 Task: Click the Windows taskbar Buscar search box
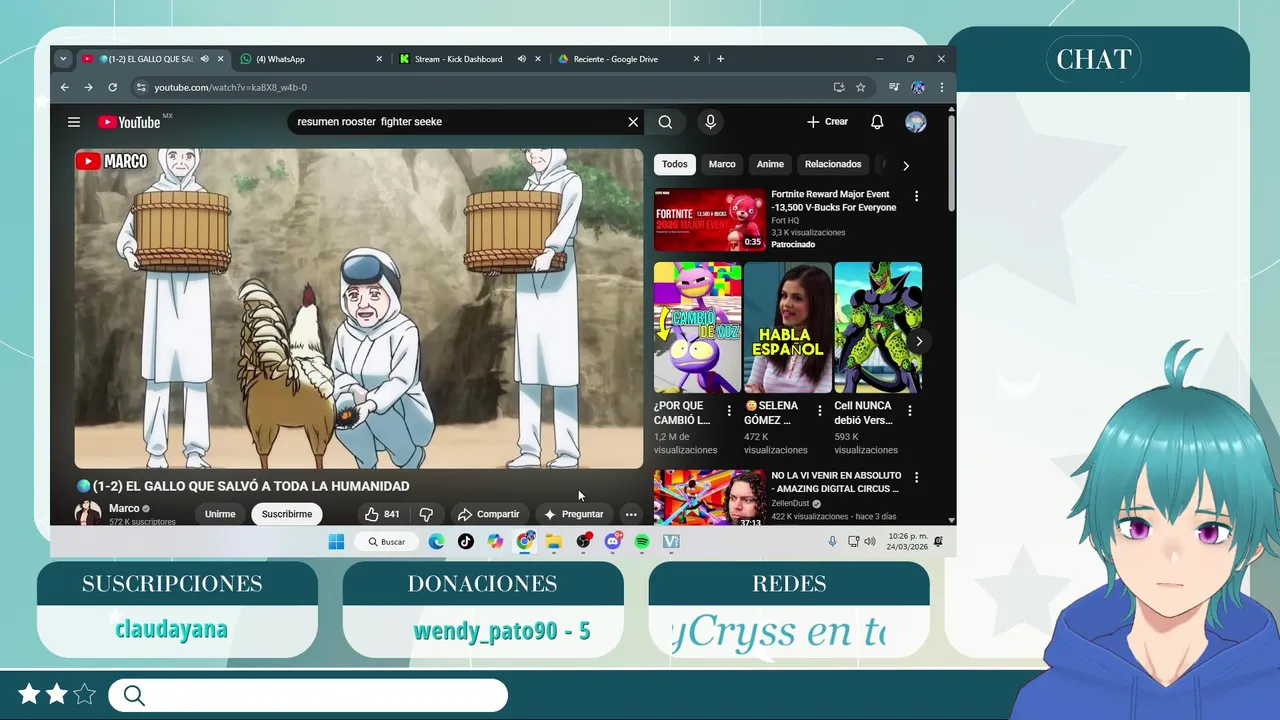click(x=386, y=541)
